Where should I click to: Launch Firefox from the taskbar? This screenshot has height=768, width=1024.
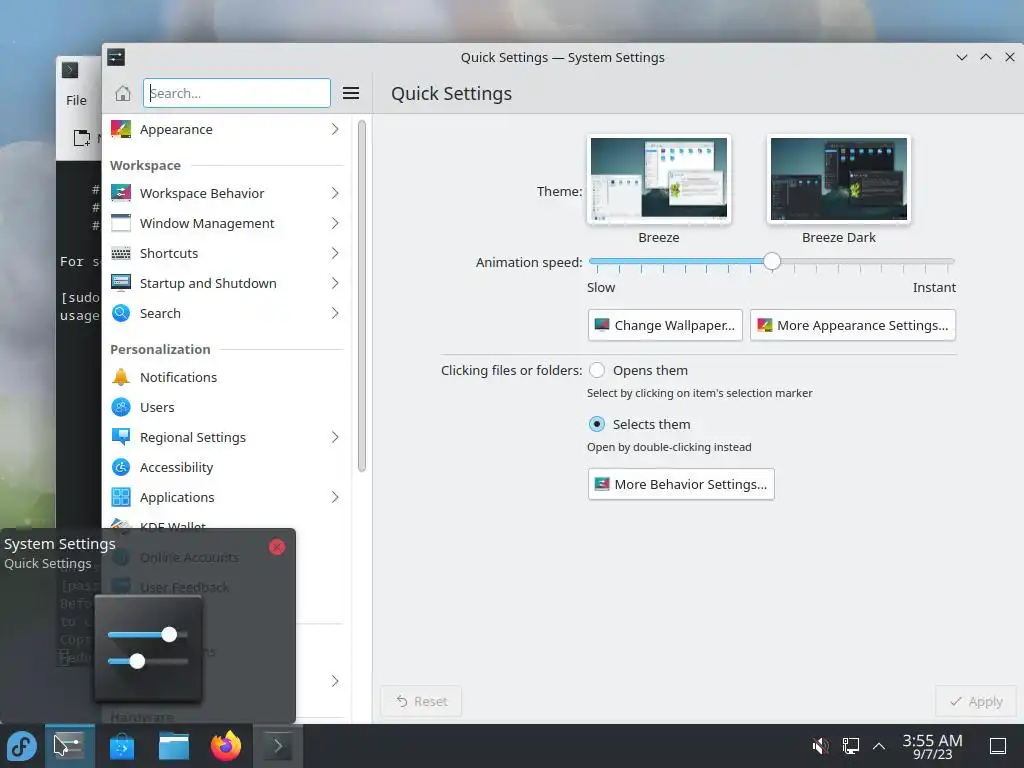(226, 746)
